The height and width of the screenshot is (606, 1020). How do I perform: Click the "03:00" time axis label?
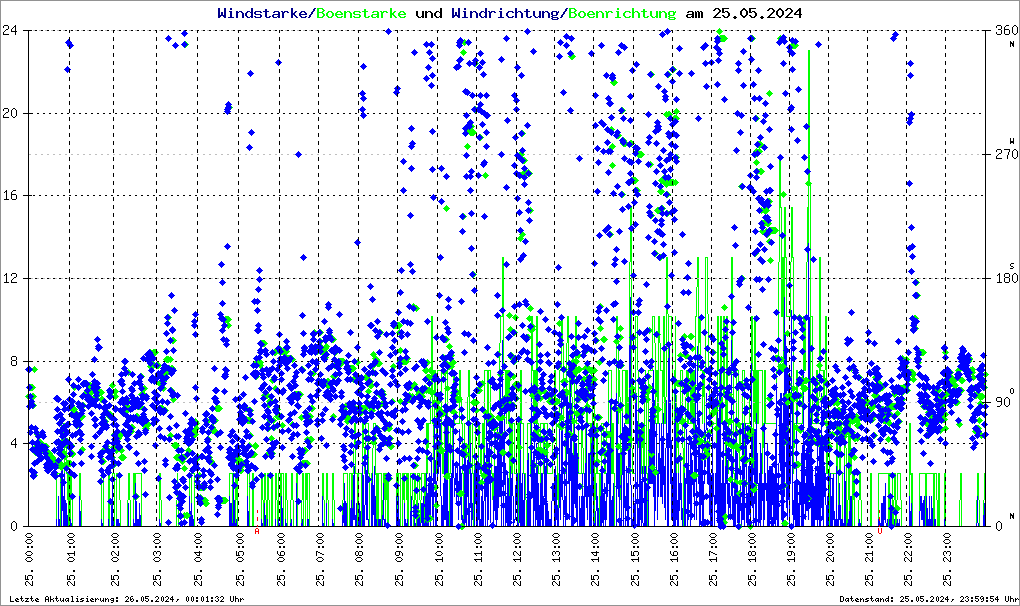tap(157, 547)
